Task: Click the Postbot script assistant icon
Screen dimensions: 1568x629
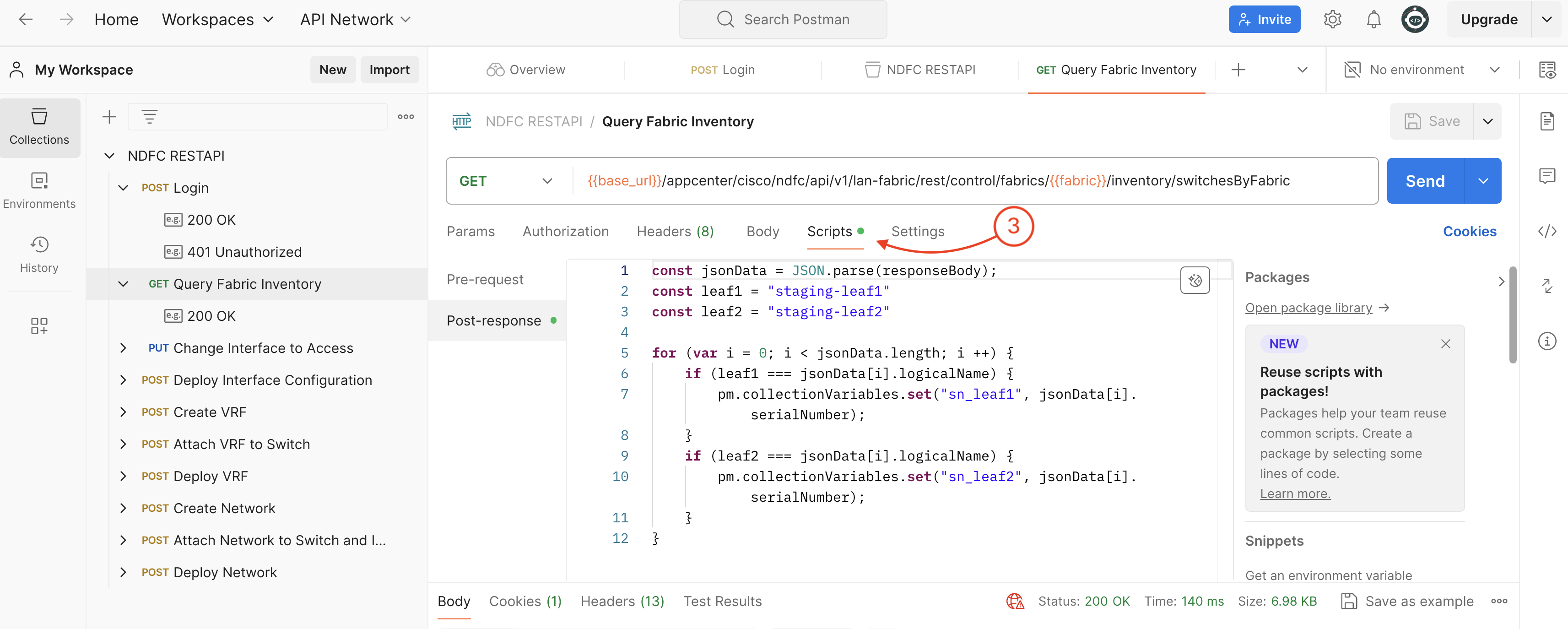Action: 1194,280
